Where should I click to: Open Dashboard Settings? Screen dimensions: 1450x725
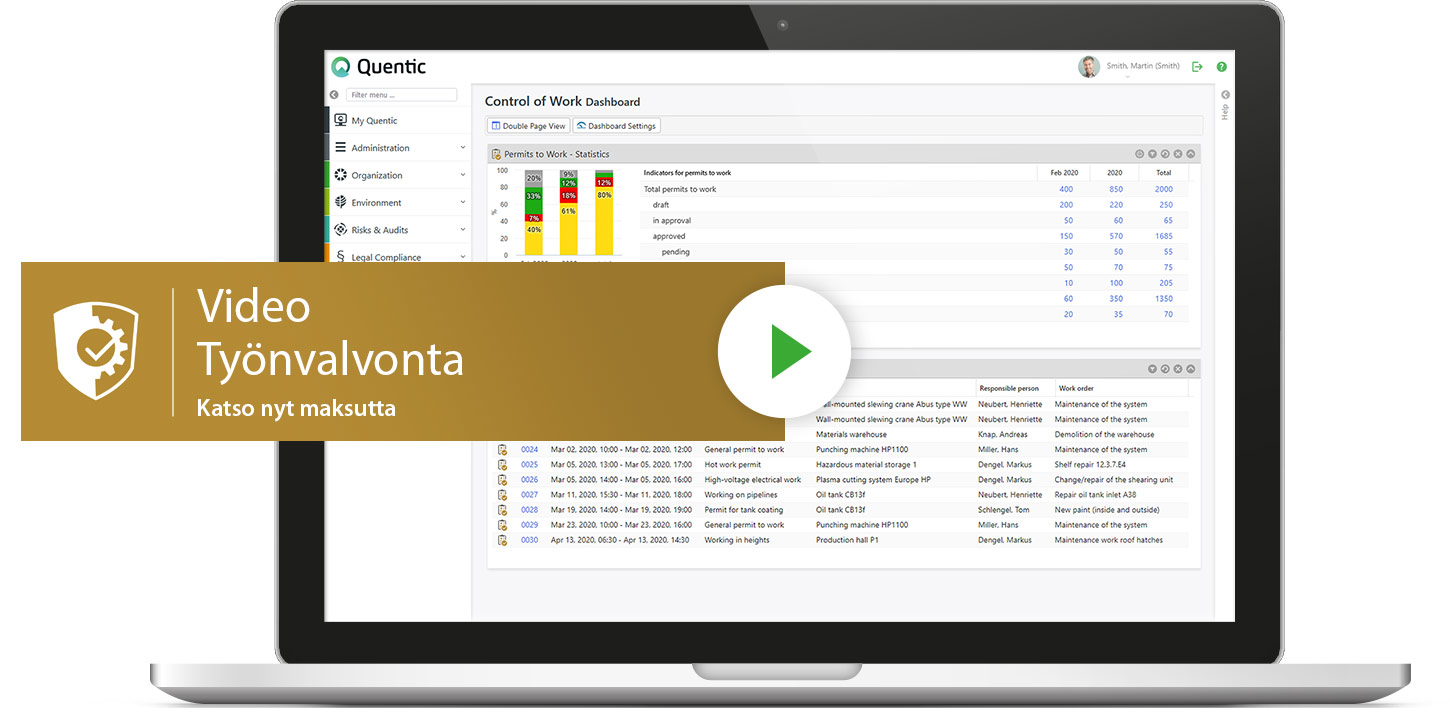[x=616, y=126]
